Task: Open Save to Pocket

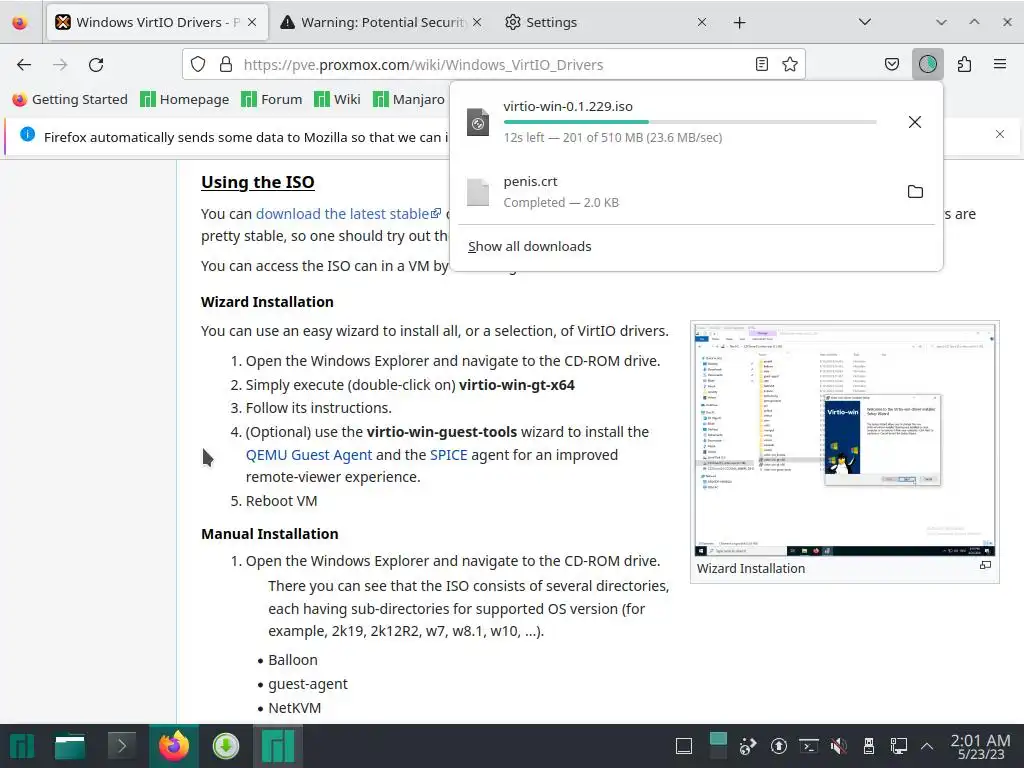Action: coord(891,64)
